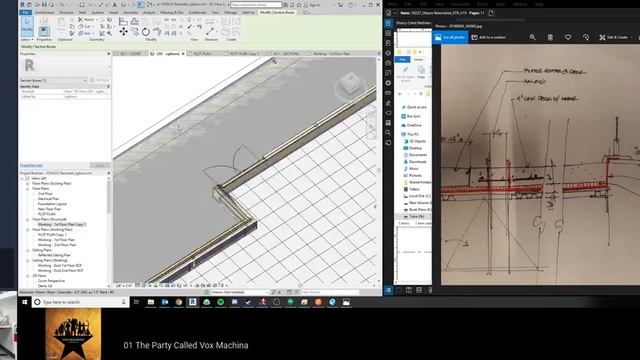
Task: Click the Windows 'Type here to search' box
Action: click(x=81, y=302)
